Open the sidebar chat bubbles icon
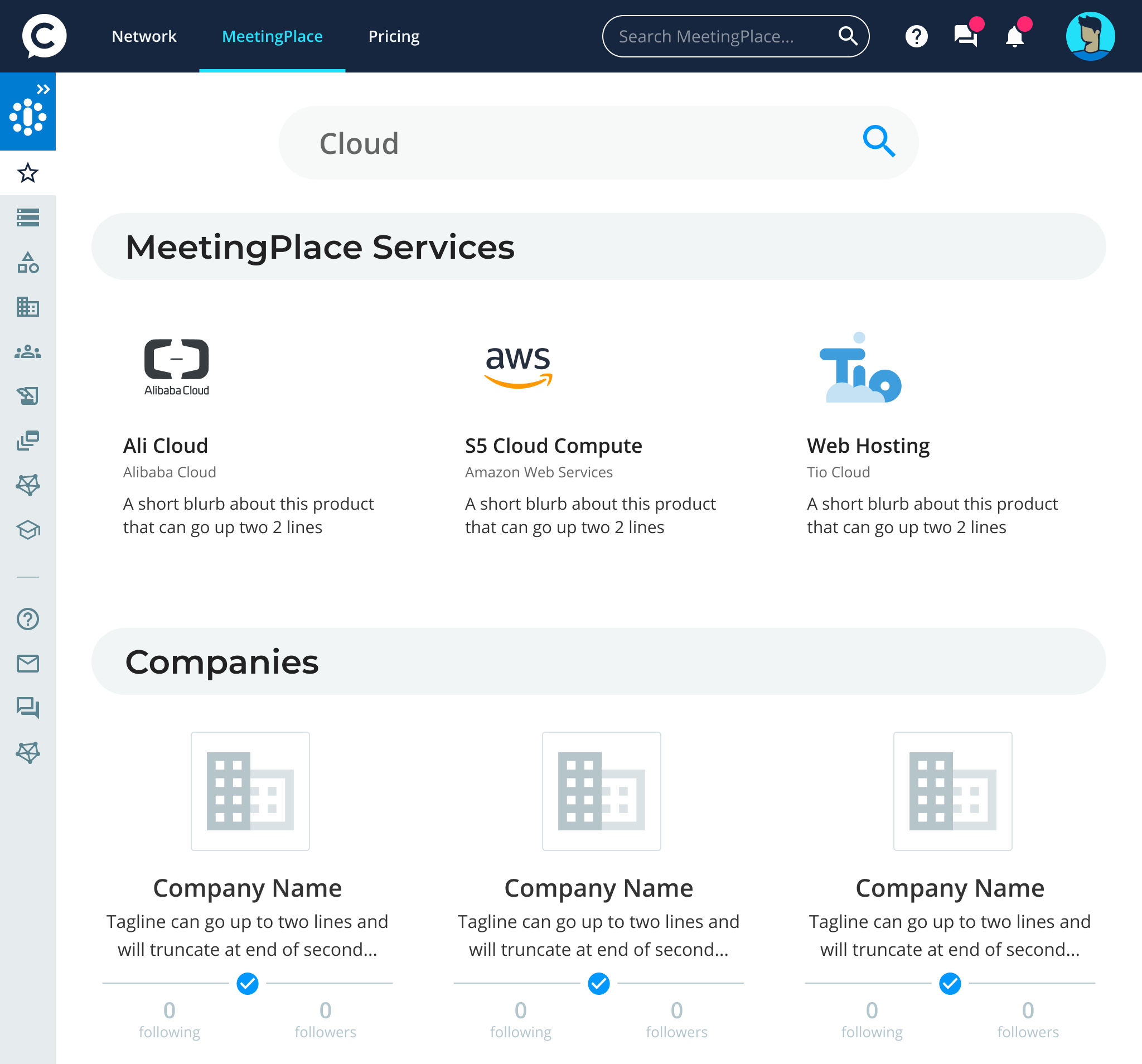This screenshot has width=1142, height=1064. click(27, 708)
